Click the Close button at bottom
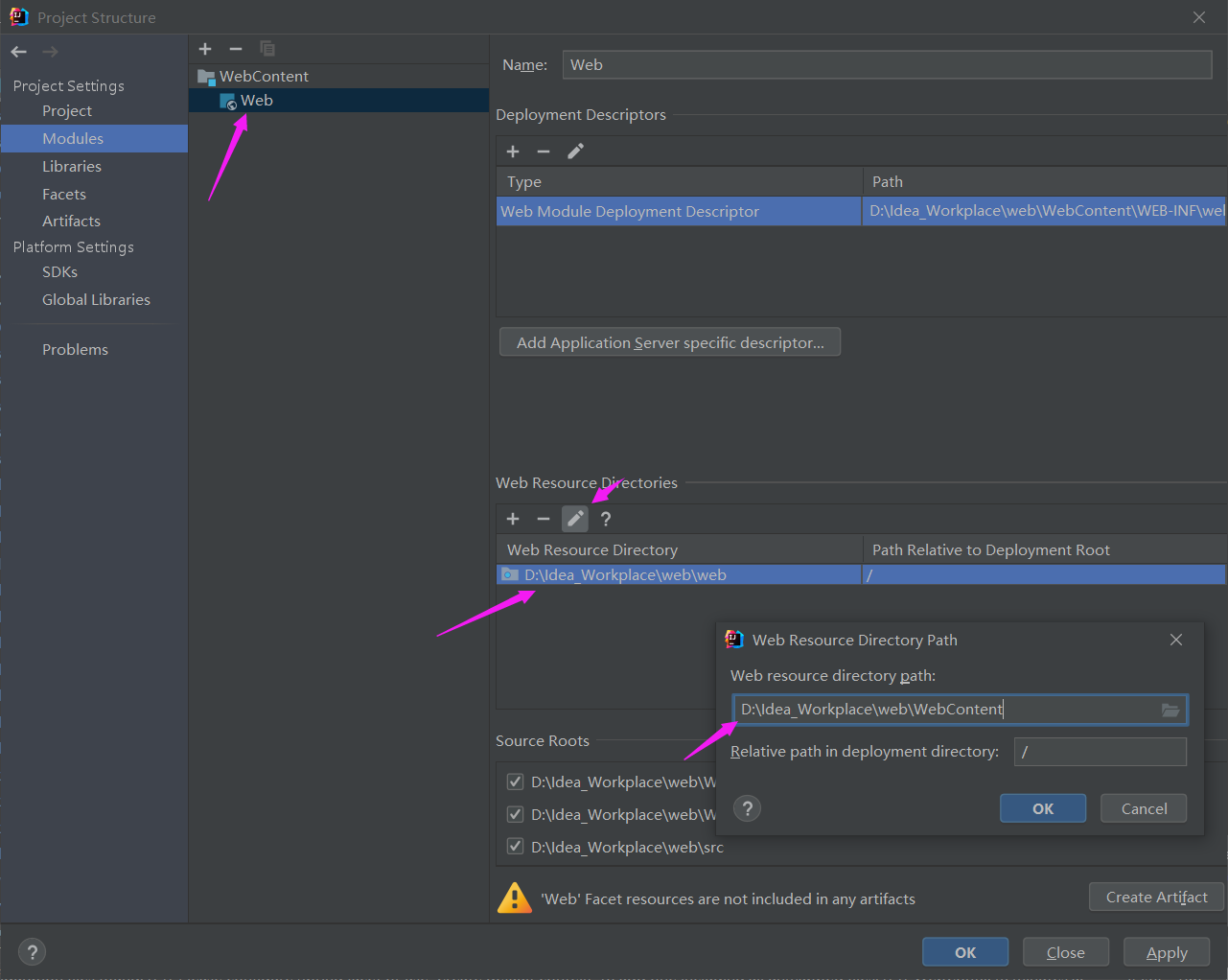This screenshot has width=1228, height=980. click(x=1066, y=952)
